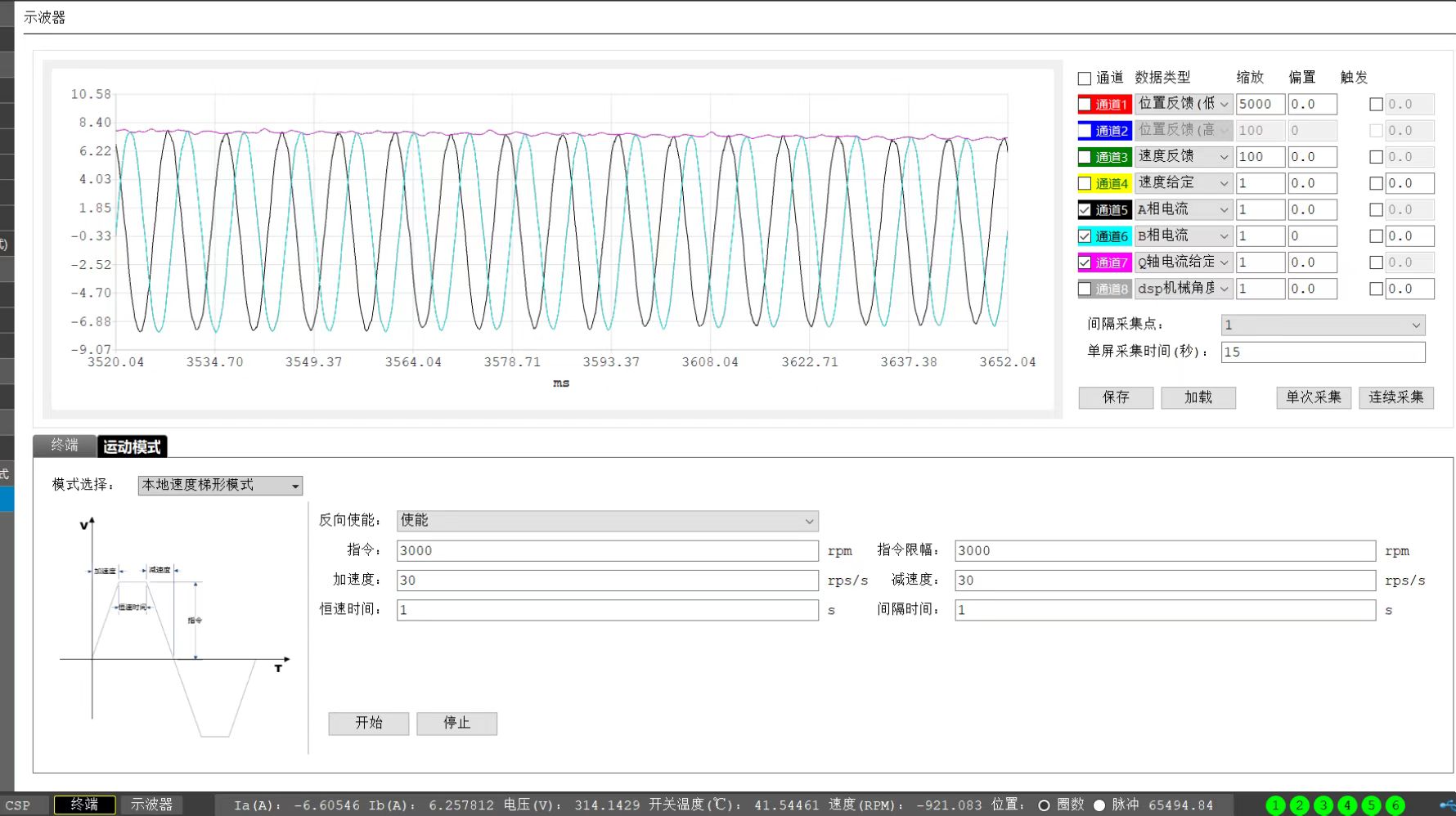
Task: Open channel 6 B相电流 data type dropdown
Action: pyautogui.click(x=1184, y=235)
